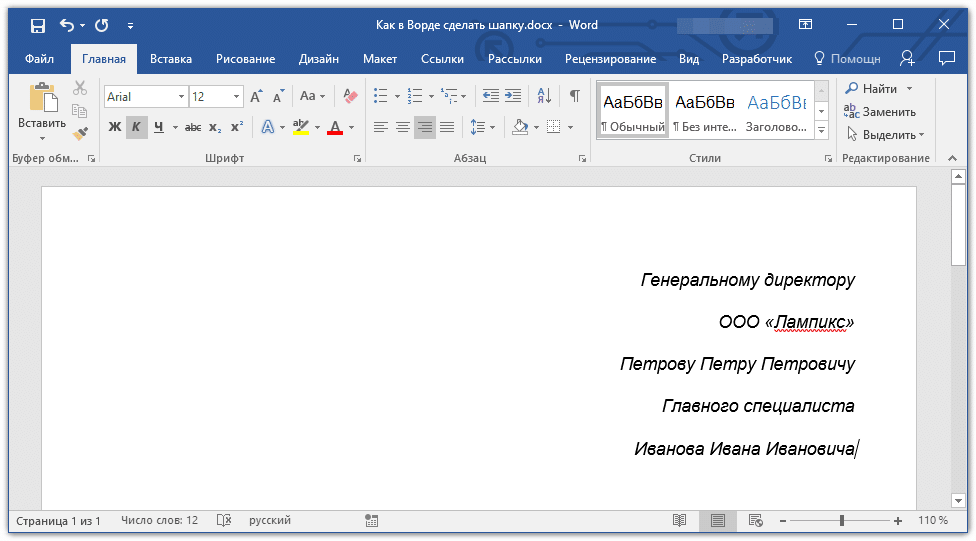
Task: Apply center paragraph alignment
Action: 403,127
